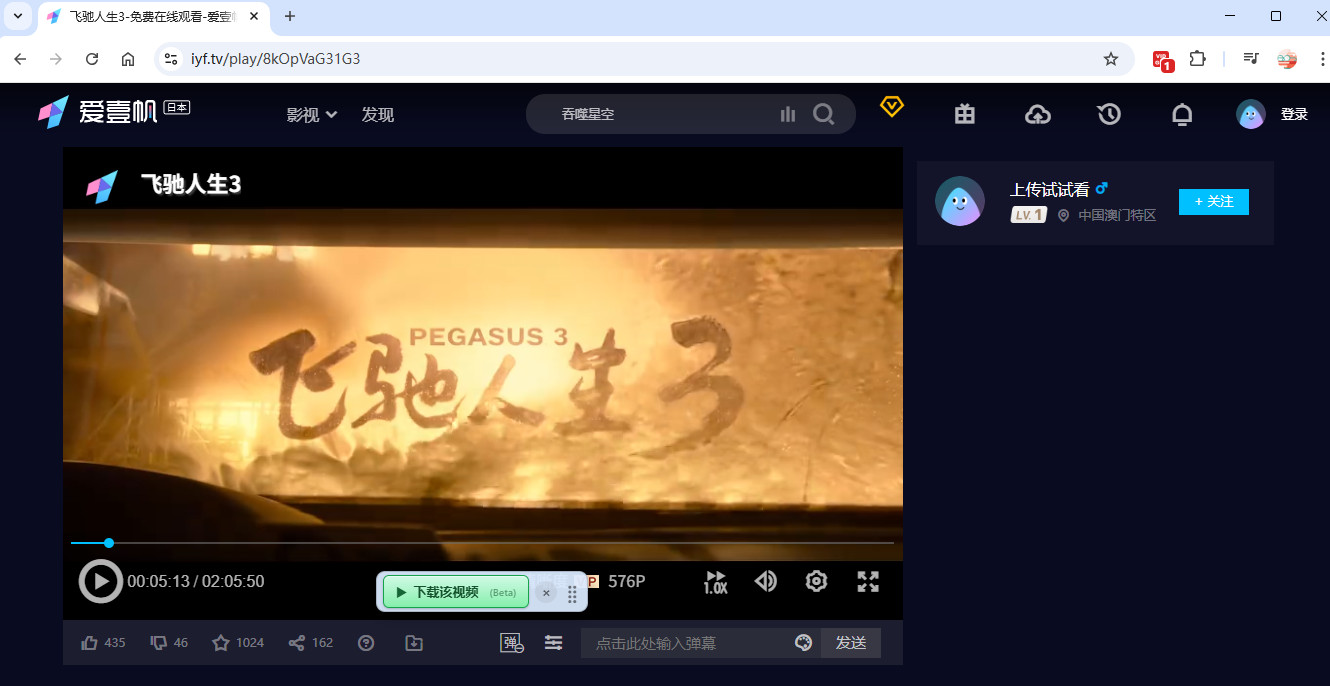Select the 飞驰人生3 browser tab
1330x686 pixels.
[x=154, y=17]
